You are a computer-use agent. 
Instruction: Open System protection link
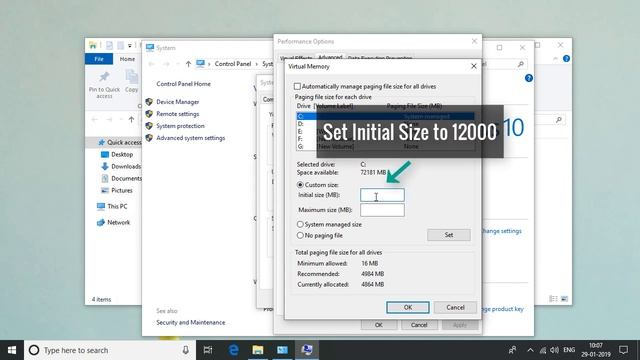180,126
